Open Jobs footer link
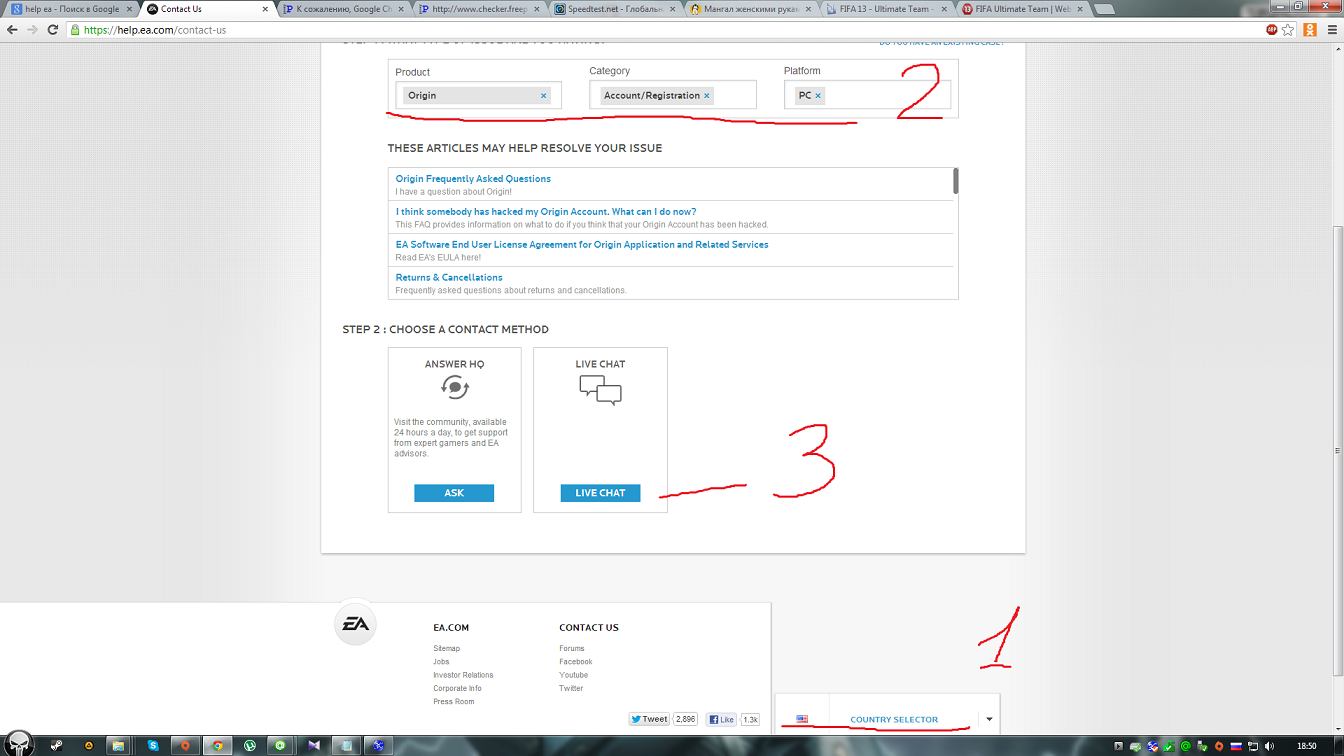Screen dimensions: 1344x756 441,662
